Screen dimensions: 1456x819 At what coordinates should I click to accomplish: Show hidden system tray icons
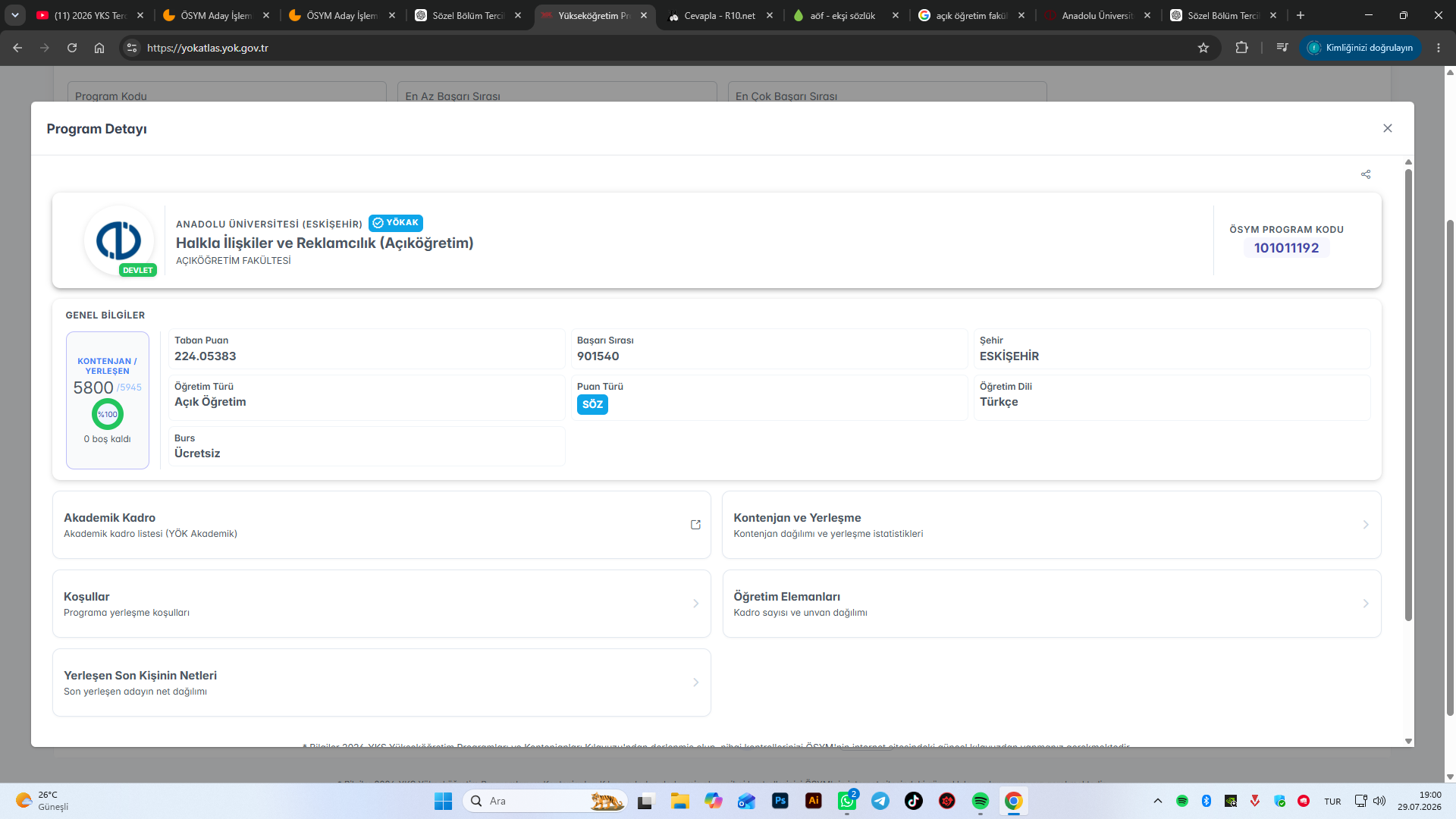click(1157, 801)
